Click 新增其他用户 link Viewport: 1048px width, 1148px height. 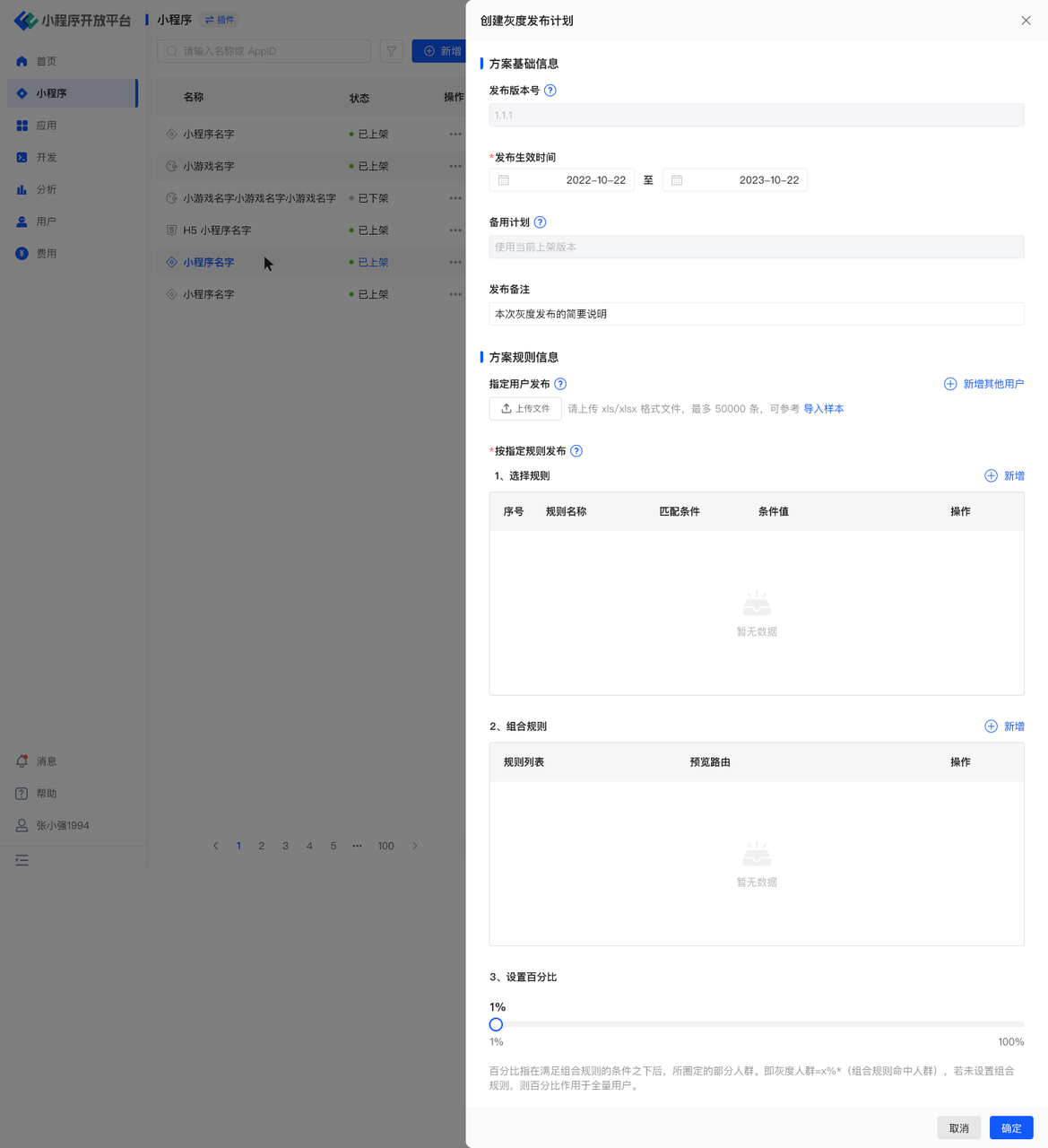pyautogui.click(x=983, y=384)
